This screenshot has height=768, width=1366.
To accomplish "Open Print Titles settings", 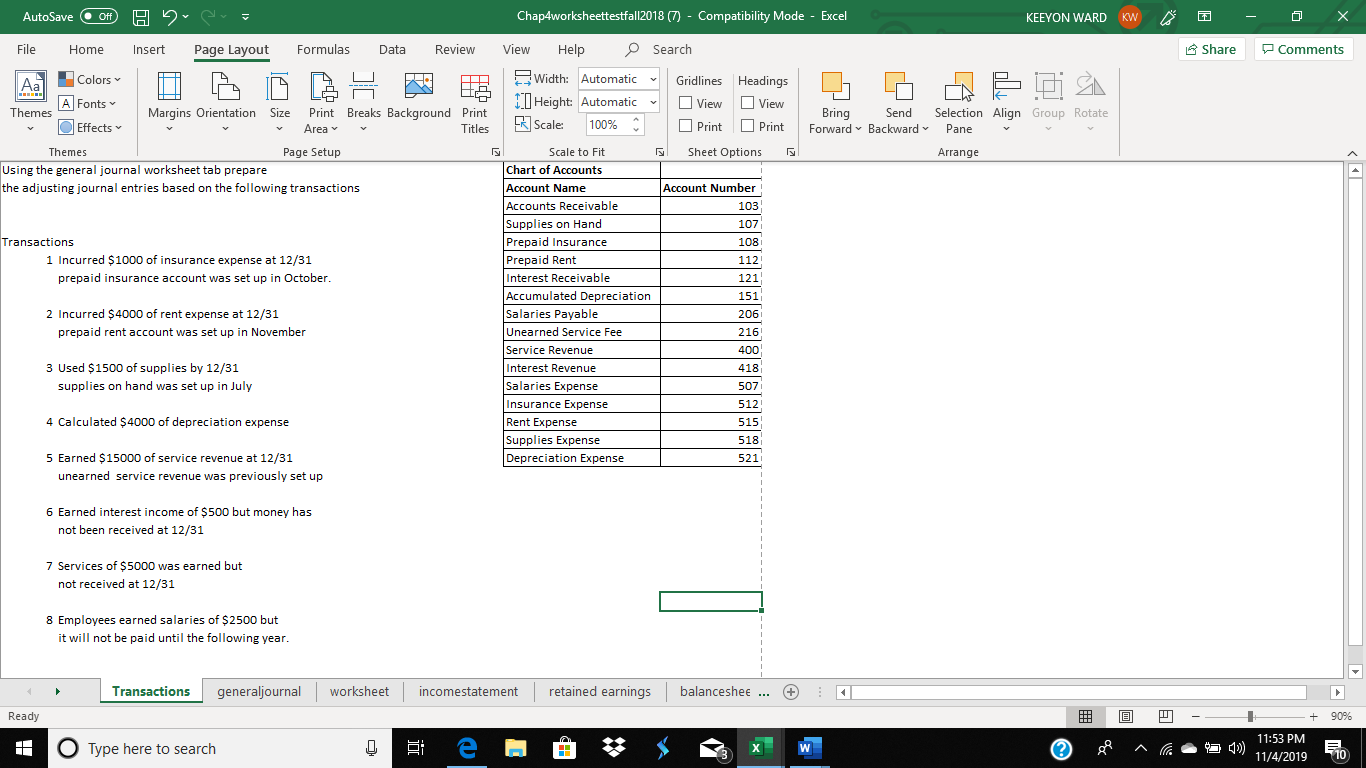I will point(475,103).
